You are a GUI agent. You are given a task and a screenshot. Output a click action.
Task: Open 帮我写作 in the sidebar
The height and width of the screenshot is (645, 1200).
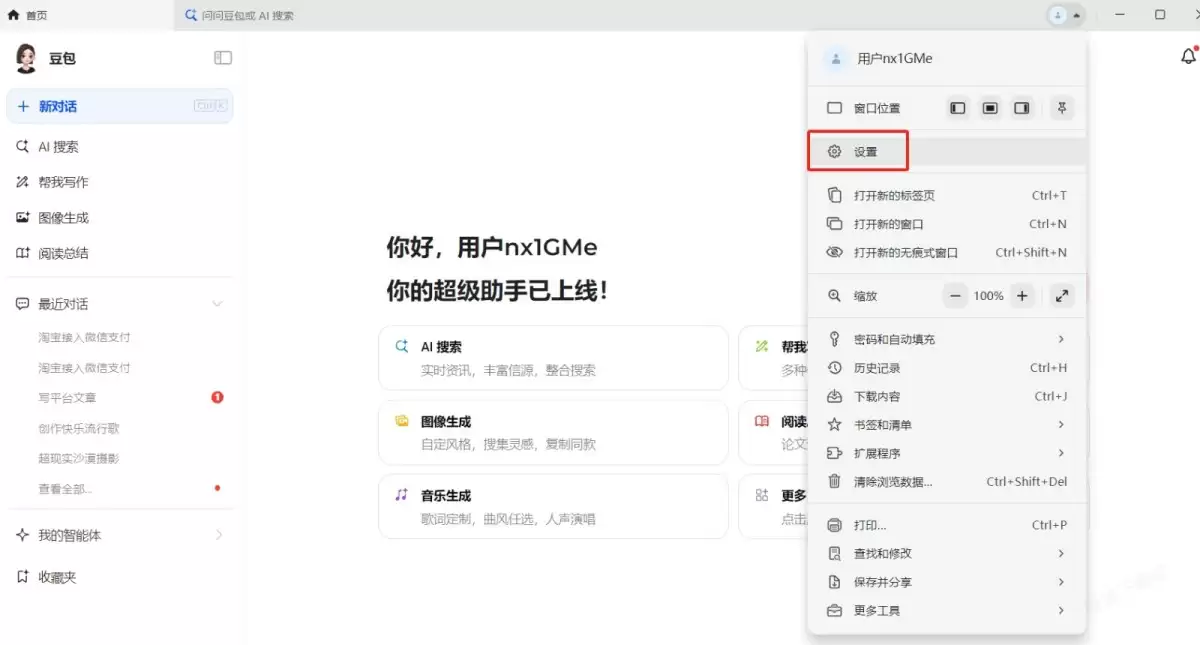[120, 182]
